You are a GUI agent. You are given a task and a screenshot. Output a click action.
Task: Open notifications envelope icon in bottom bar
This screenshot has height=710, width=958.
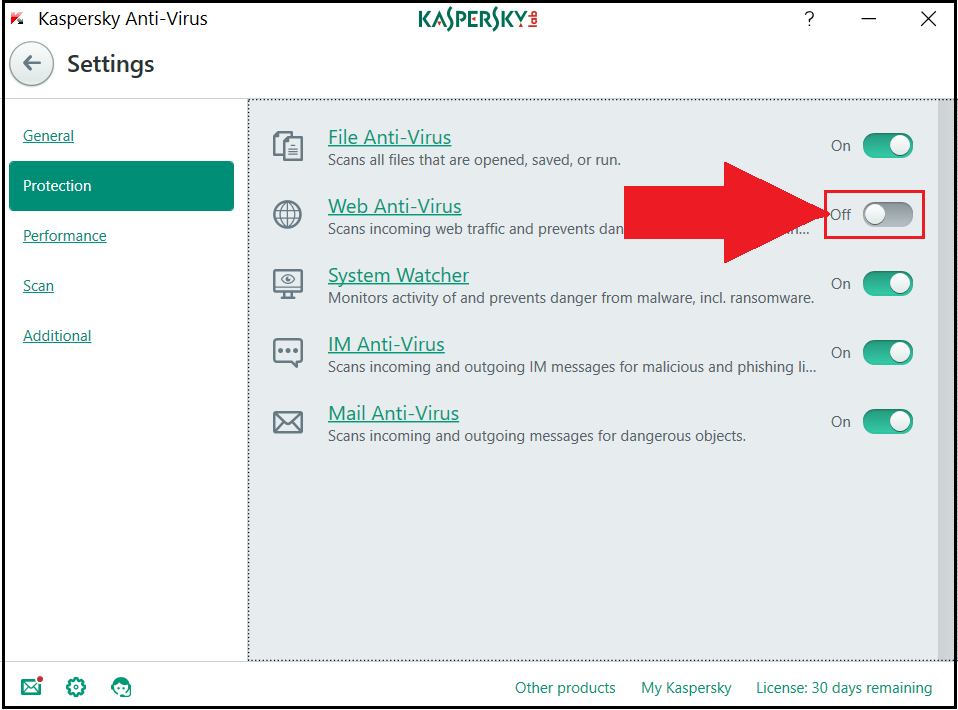point(32,687)
